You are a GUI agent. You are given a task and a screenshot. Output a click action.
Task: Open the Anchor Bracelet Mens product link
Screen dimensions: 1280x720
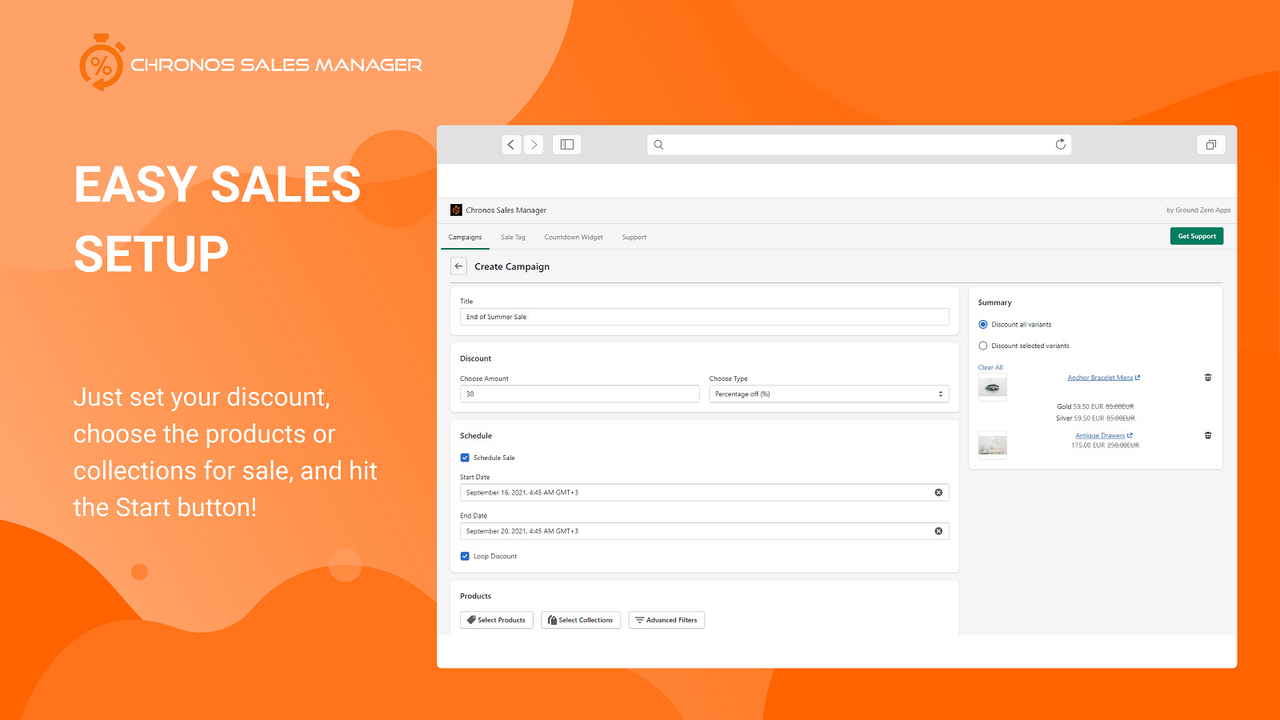(x=1104, y=378)
